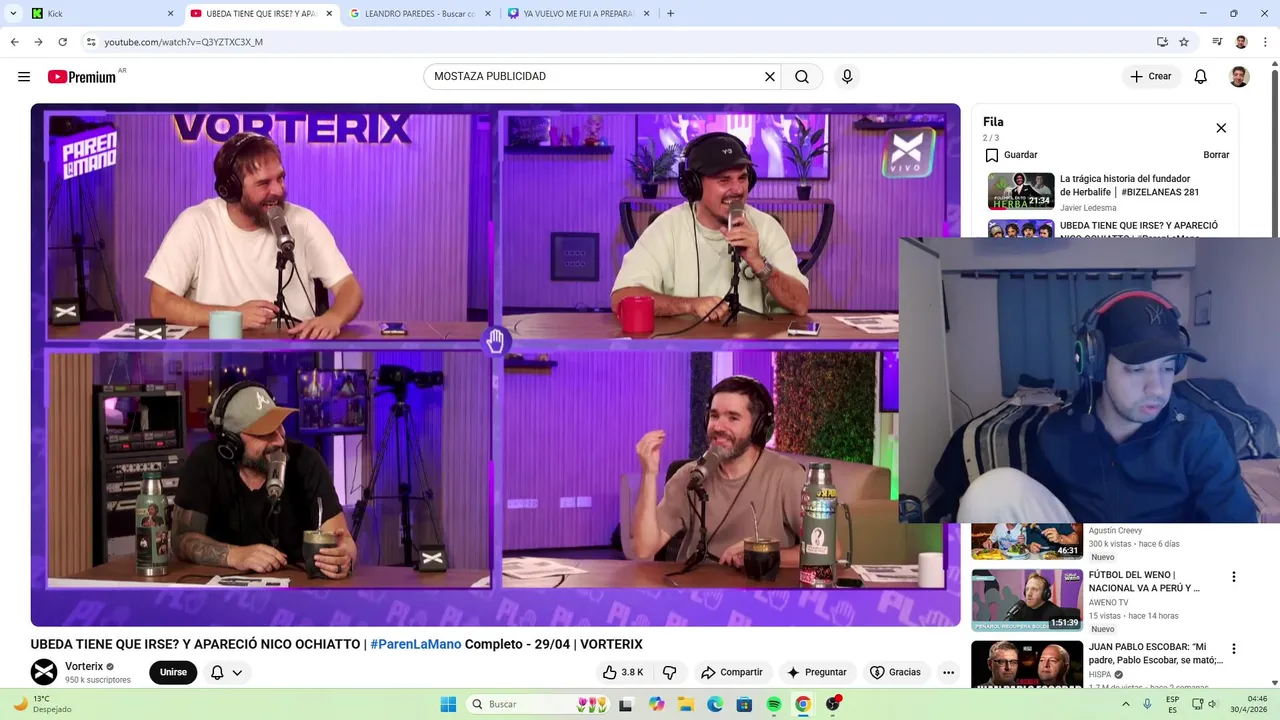The image size is (1280, 720).
Task: Click the main video player
Action: point(495,365)
